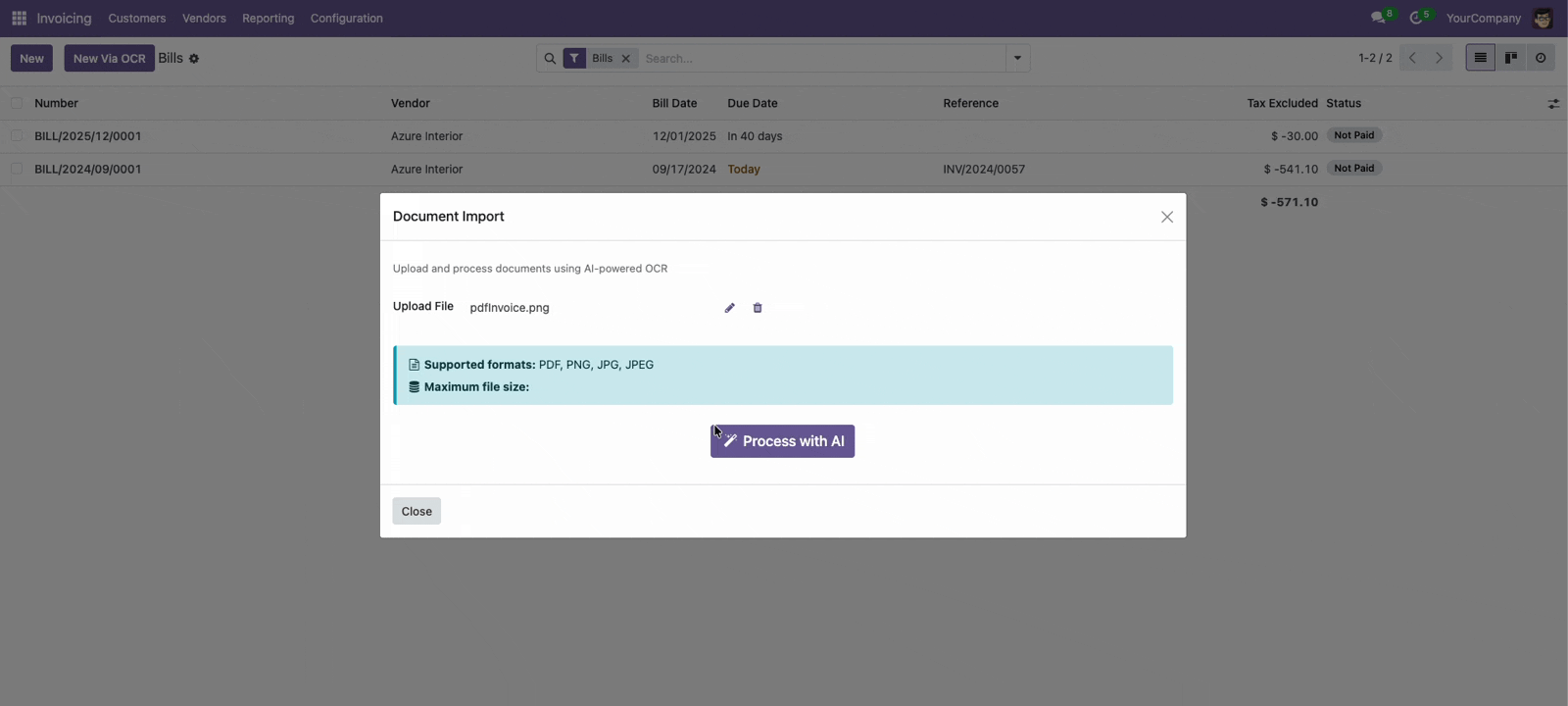Viewport: 1568px width, 706px height.
Task: Click reference INV/2024/0057
Action: pos(984,170)
